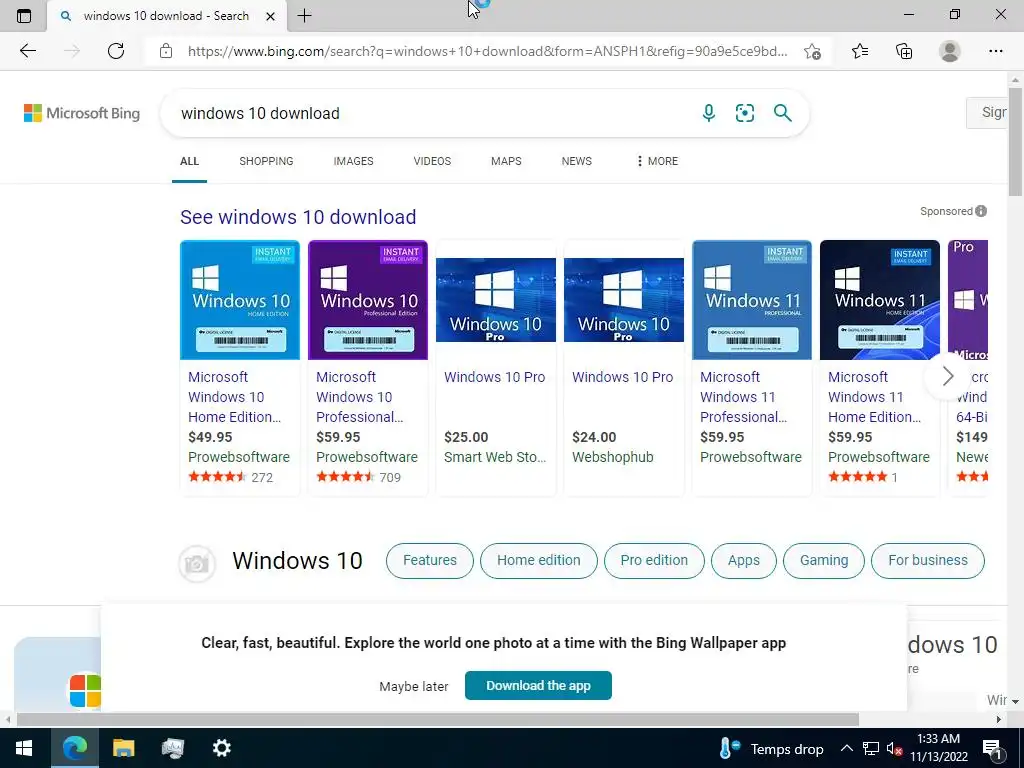Click the Bing search magnifier icon

pyautogui.click(x=782, y=113)
